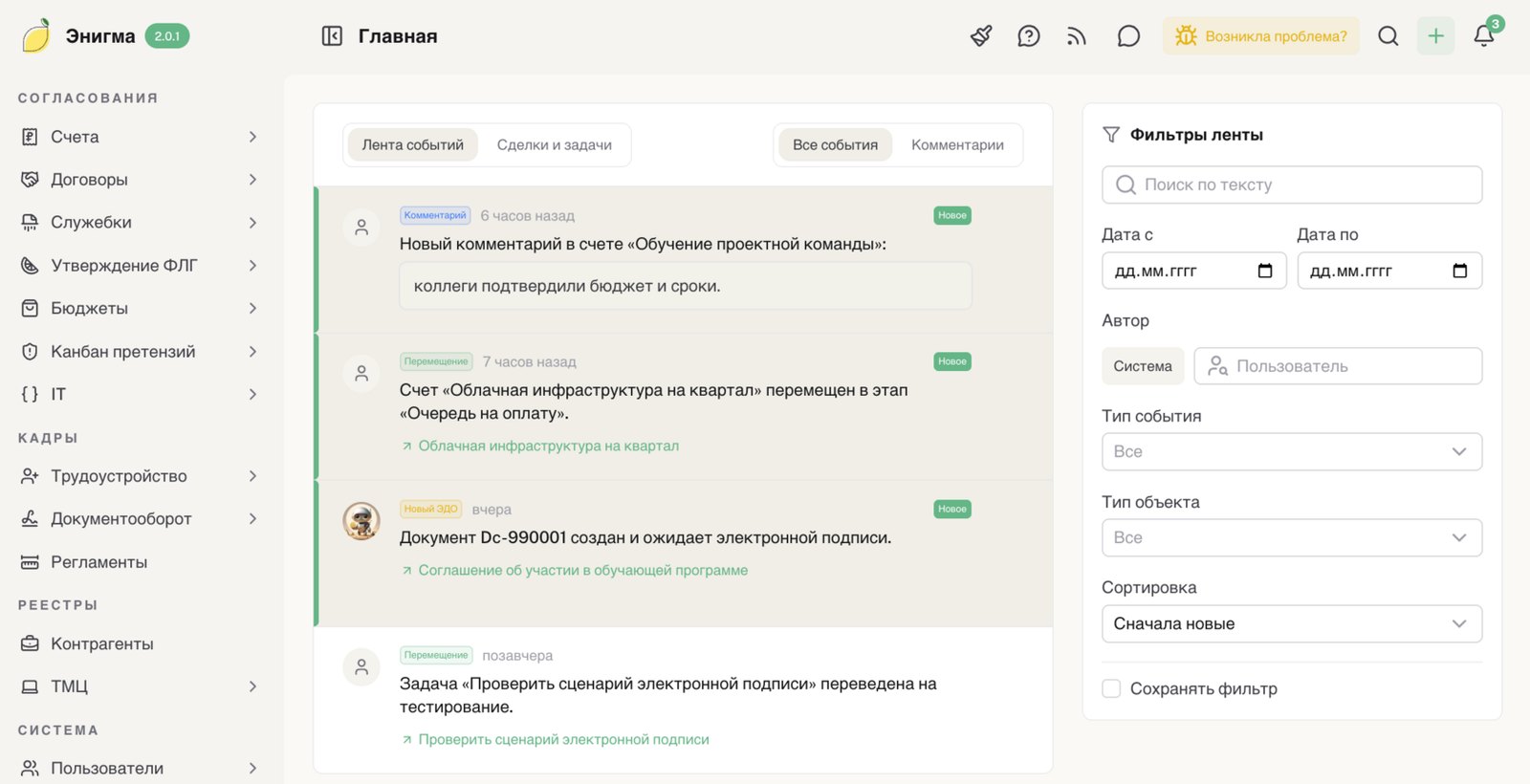Open Счета in the sidebar
Screen dimensions: 1530x784
click(140, 137)
